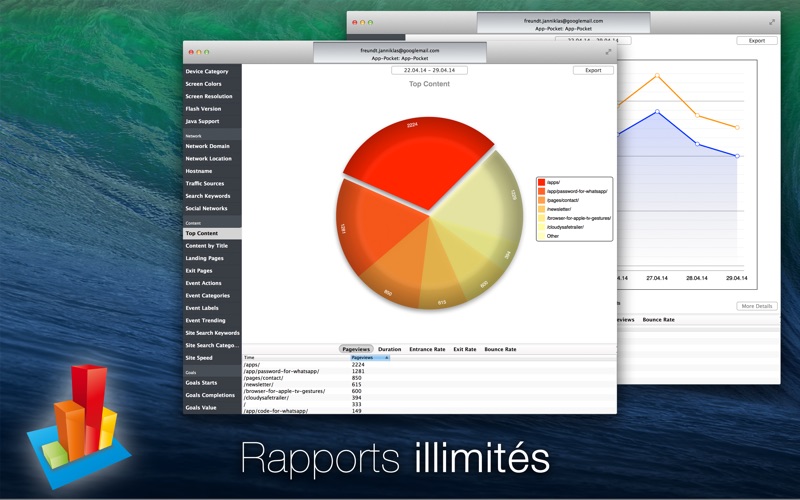
Task: Select the /app/password-for-whatsapp/ table row
Action: (x=429, y=371)
